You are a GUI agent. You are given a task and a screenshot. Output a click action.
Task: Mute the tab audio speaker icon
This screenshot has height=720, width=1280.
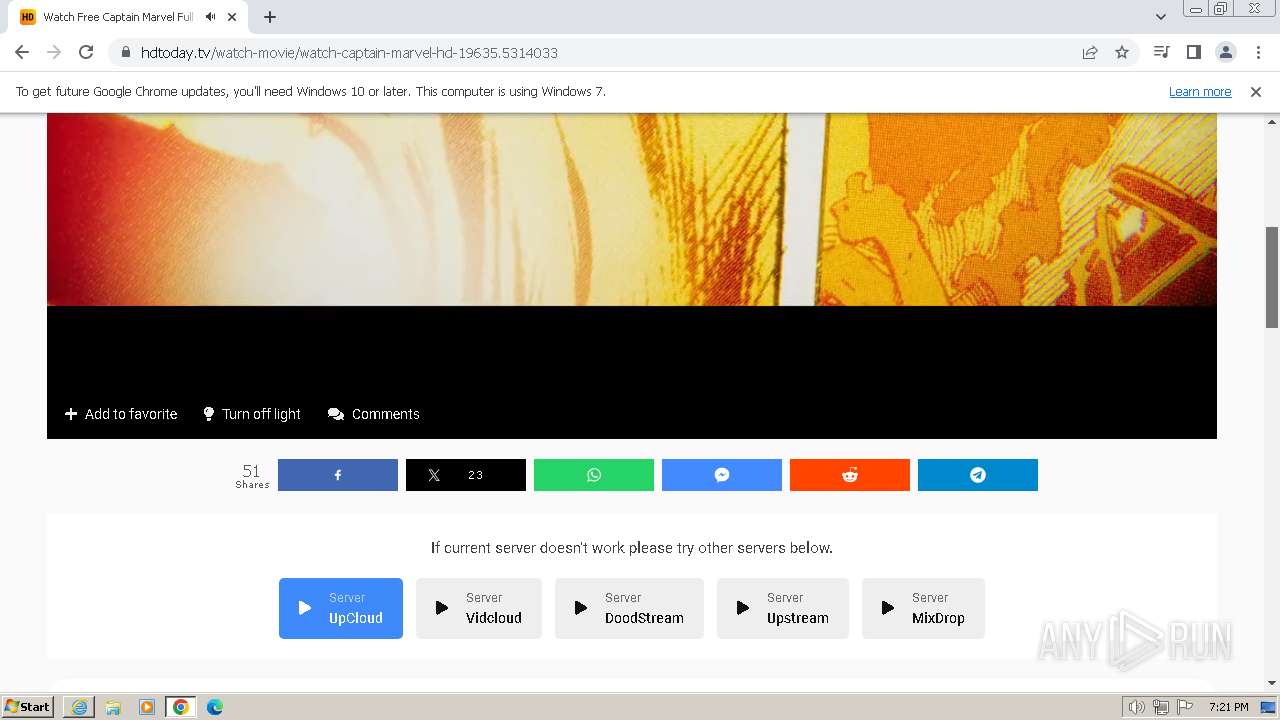[211, 17]
